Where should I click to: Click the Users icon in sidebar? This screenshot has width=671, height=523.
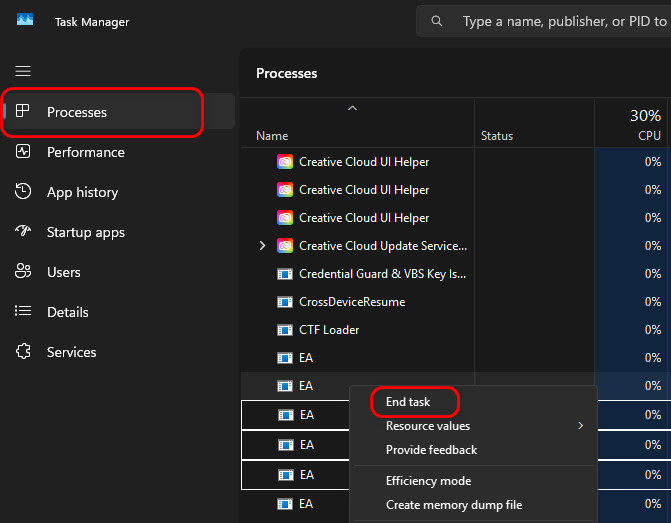tap(24, 272)
